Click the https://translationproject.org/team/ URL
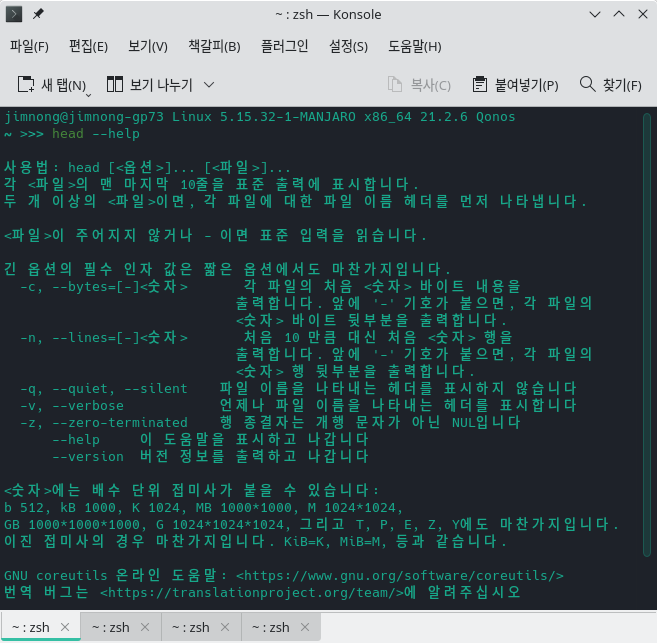The width and height of the screenshot is (657, 643). point(253,593)
